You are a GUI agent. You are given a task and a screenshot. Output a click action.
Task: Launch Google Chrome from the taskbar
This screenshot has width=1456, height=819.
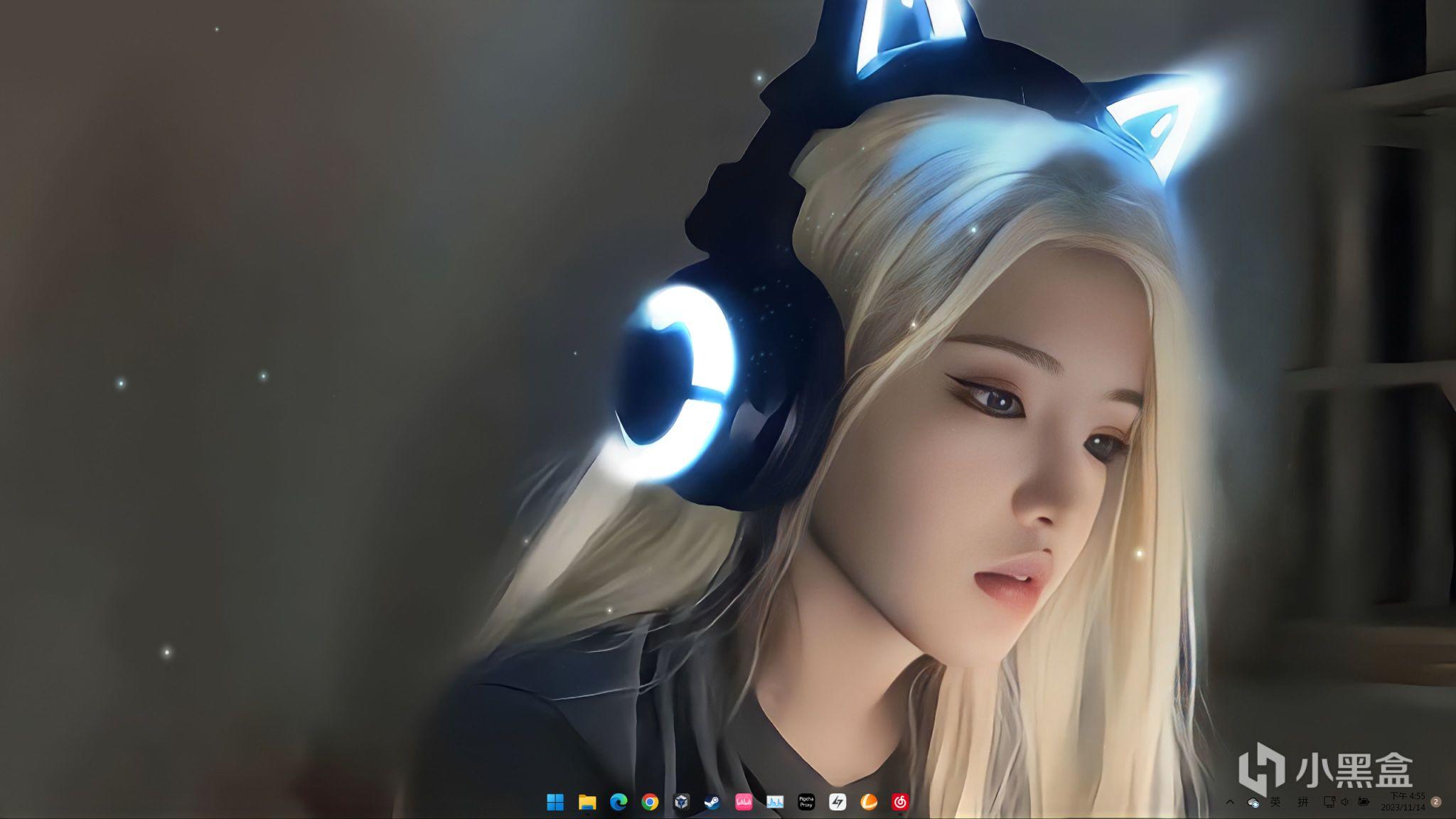pyautogui.click(x=650, y=803)
